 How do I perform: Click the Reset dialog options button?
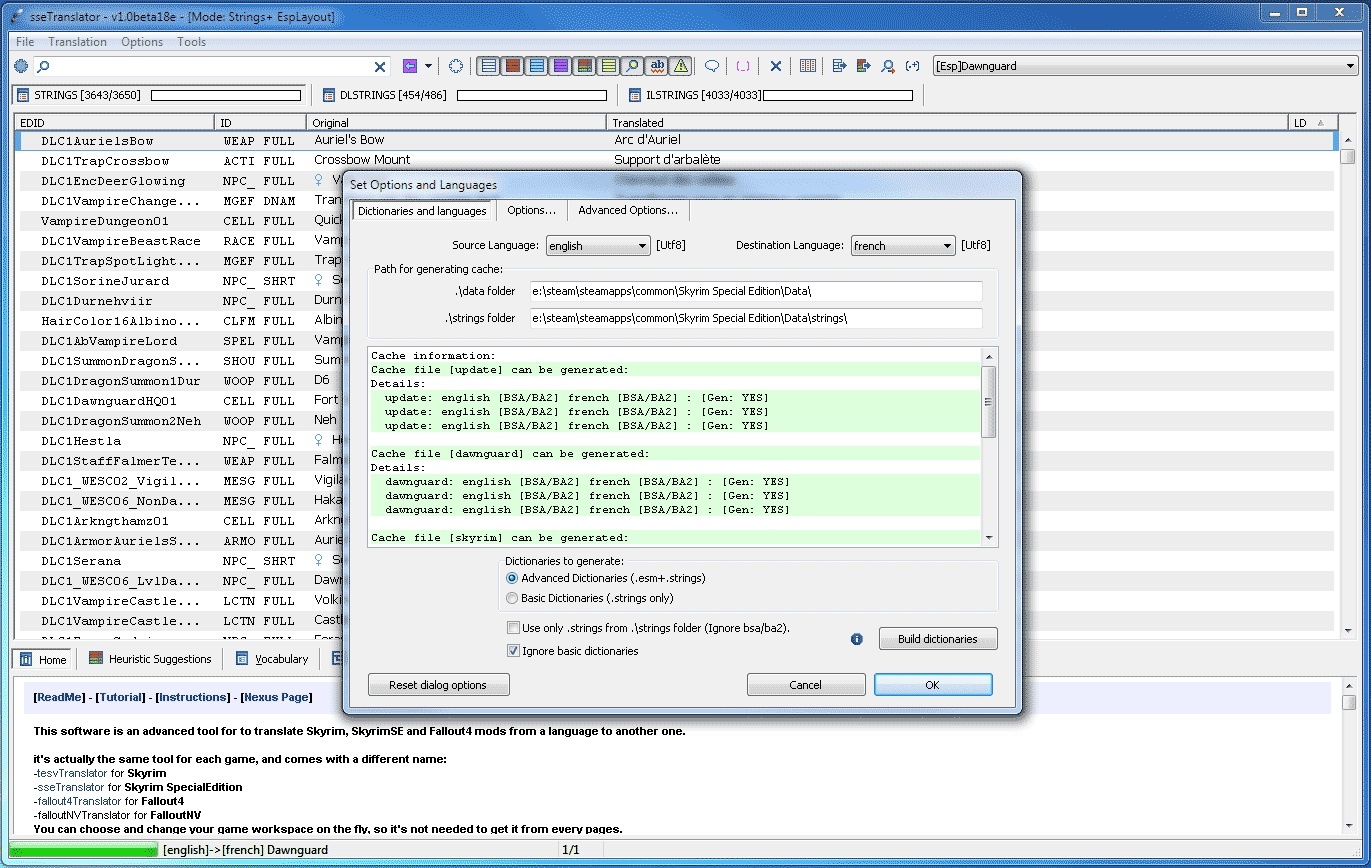click(x=438, y=685)
